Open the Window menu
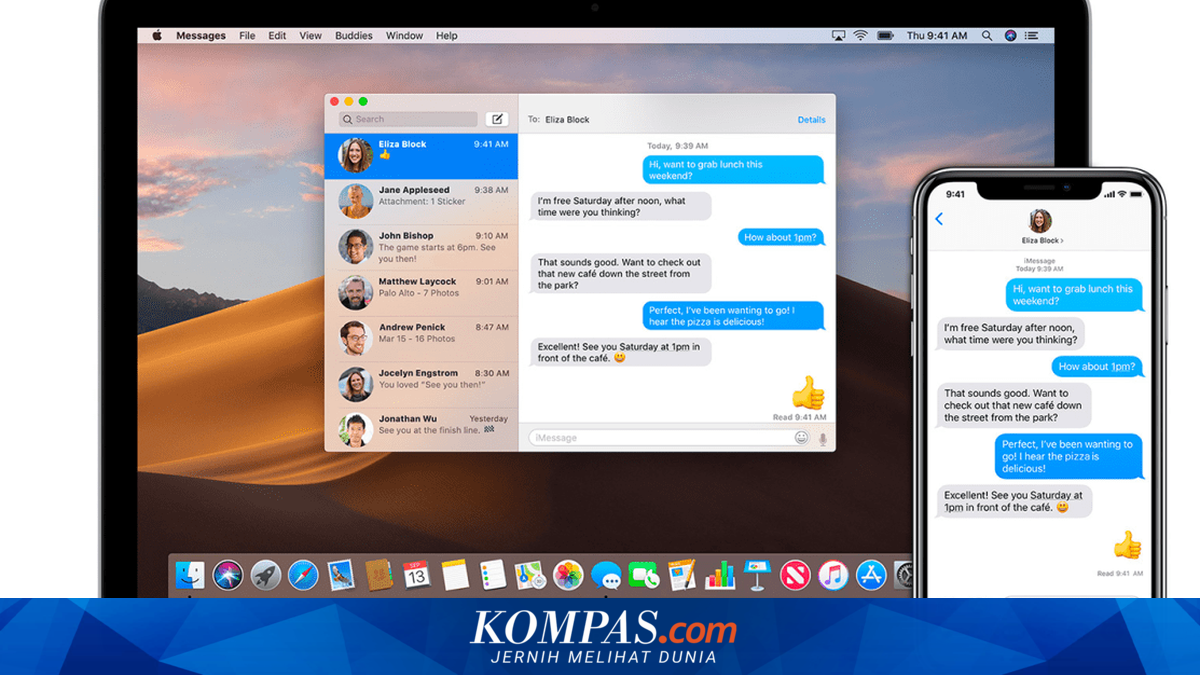Image resolution: width=1200 pixels, height=675 pixels. click(404, 36)
